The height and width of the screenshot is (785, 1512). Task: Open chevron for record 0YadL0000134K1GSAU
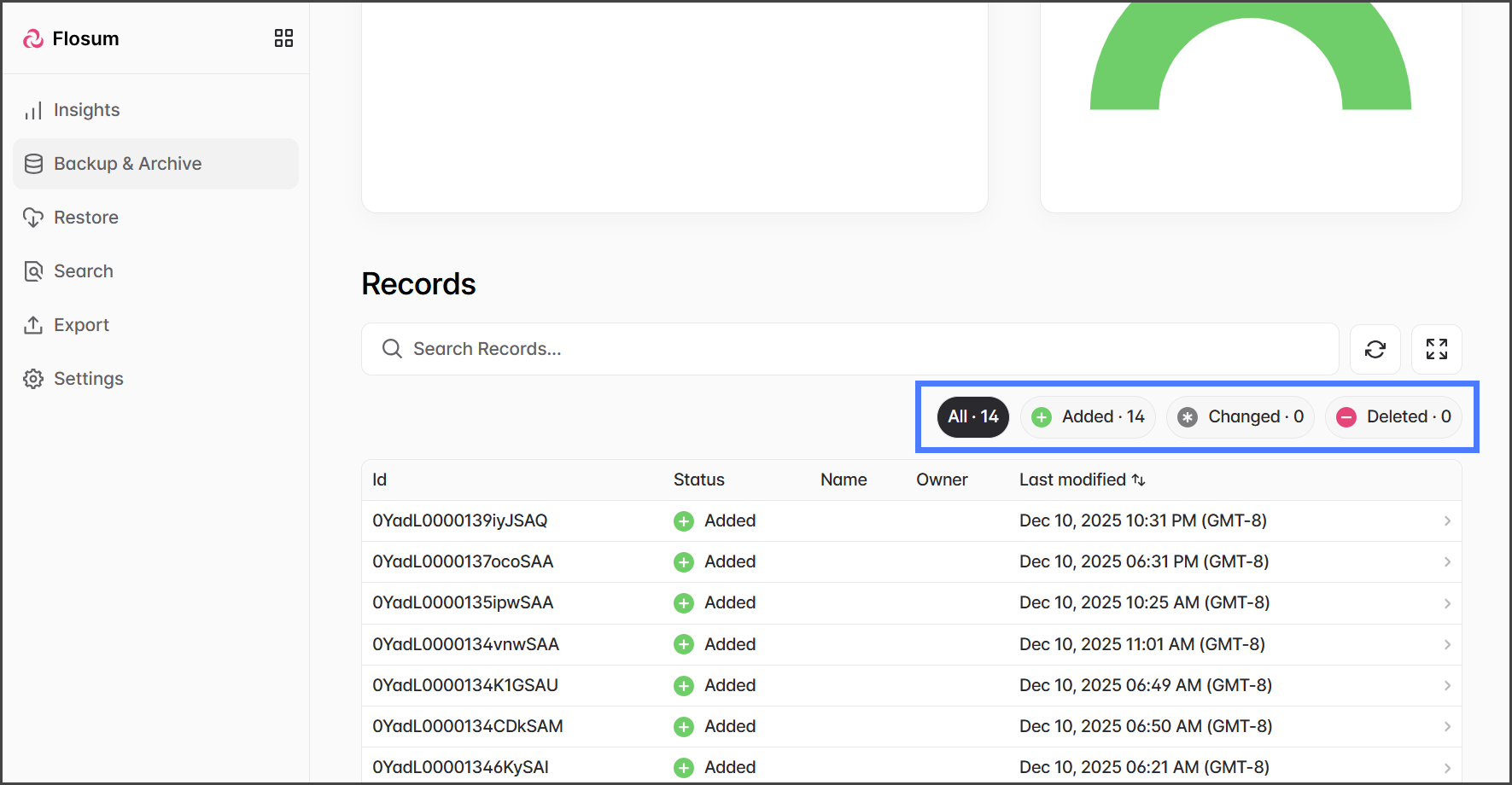(x=1447, y=686)
